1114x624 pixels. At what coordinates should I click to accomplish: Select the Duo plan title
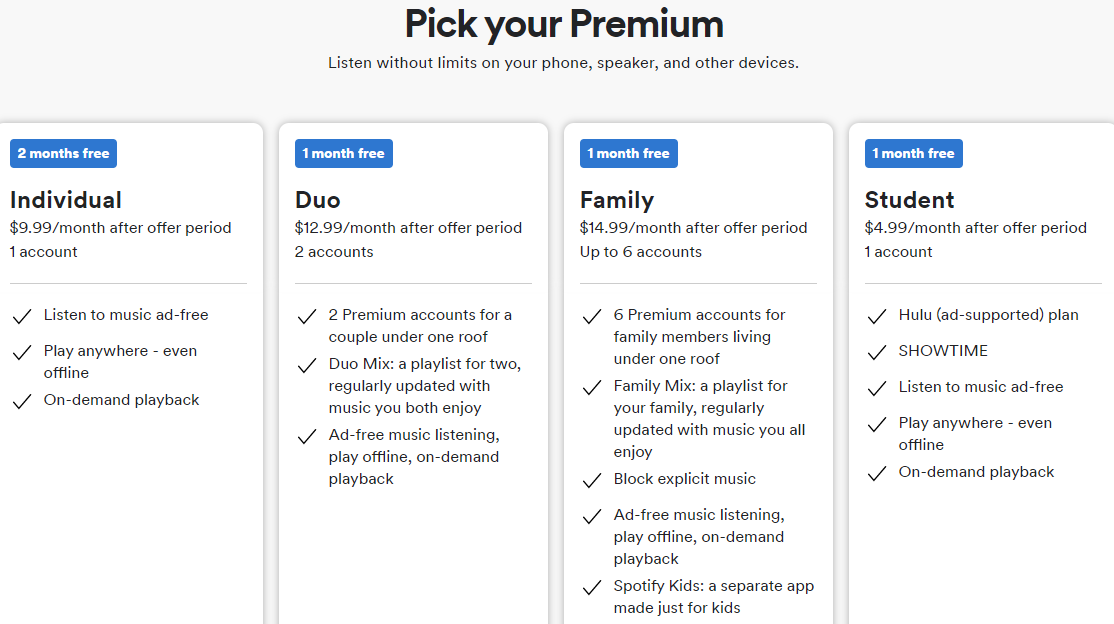(318, 200)
